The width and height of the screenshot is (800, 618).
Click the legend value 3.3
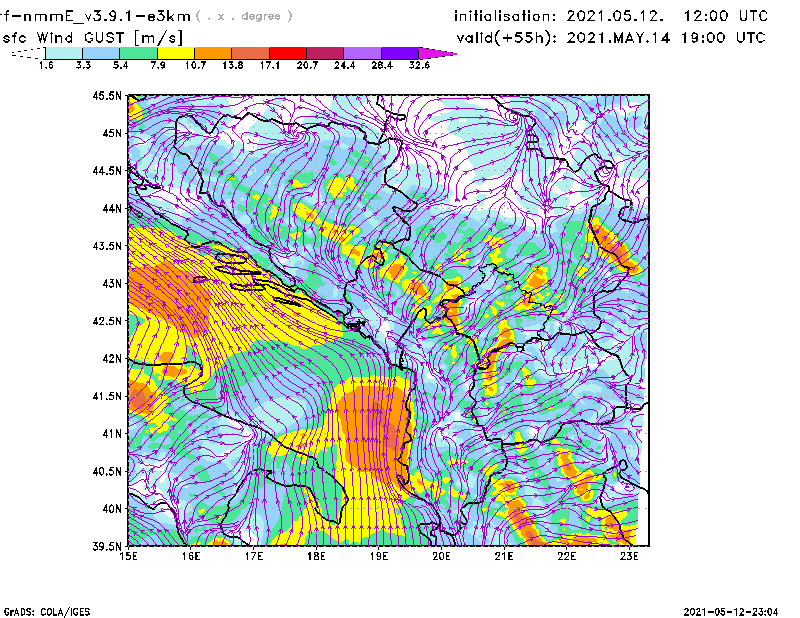[83, 65]
